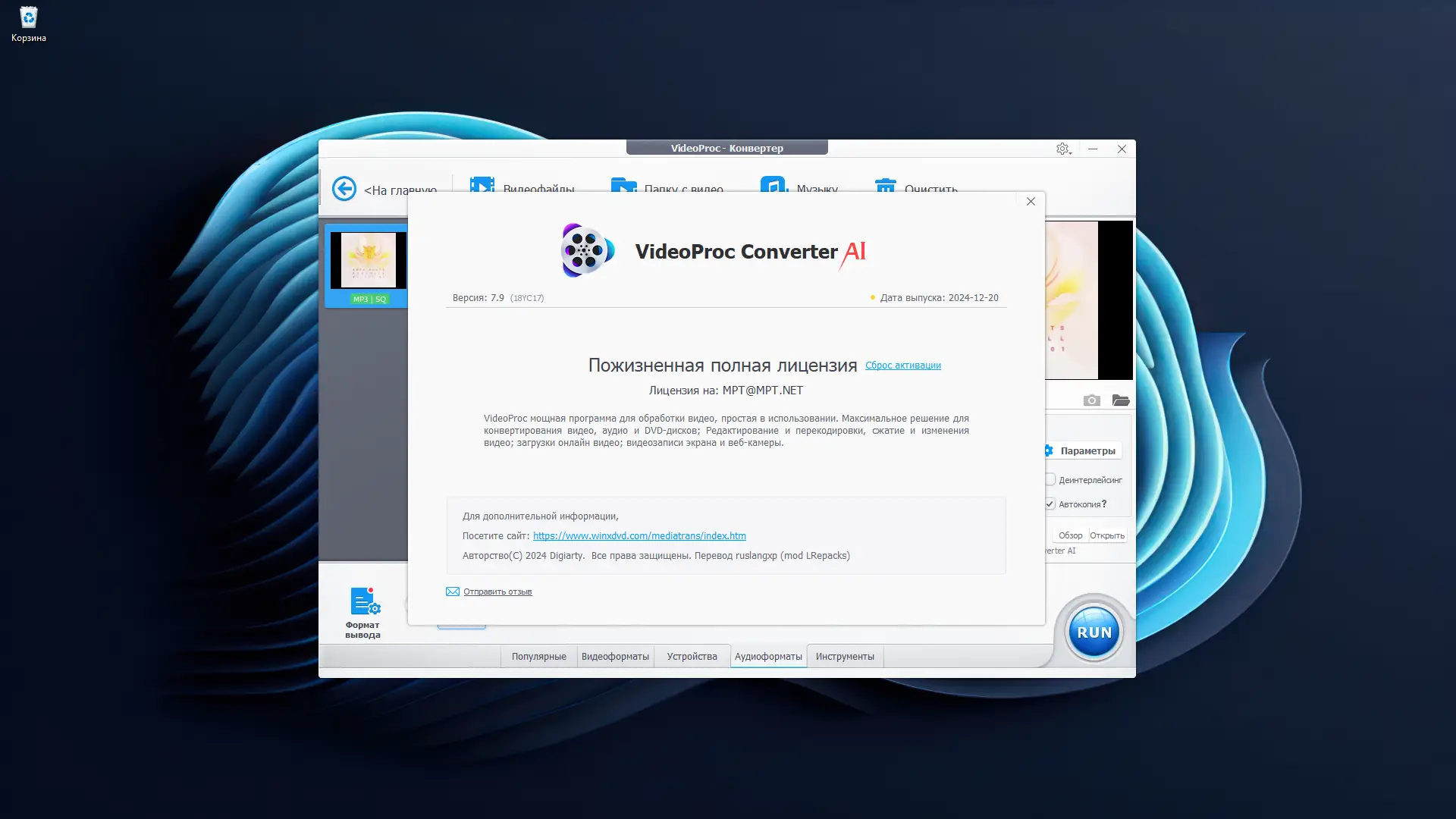Screen dimensions: 1456x819
Task: Click the Сброс активации link
Action: coord(902,366)
